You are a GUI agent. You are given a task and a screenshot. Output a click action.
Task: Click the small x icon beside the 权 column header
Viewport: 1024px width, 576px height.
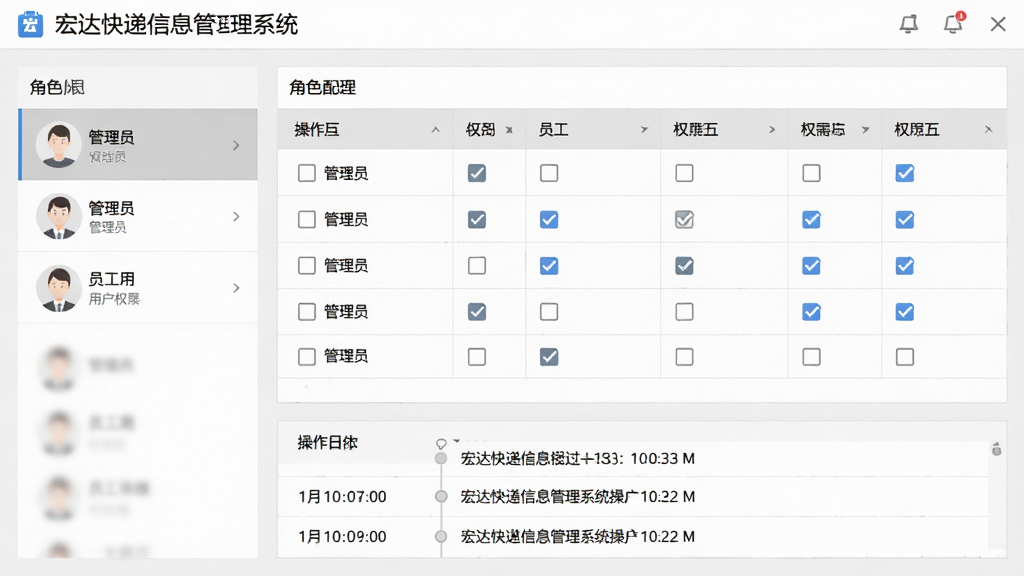click(x=509, y=130)
